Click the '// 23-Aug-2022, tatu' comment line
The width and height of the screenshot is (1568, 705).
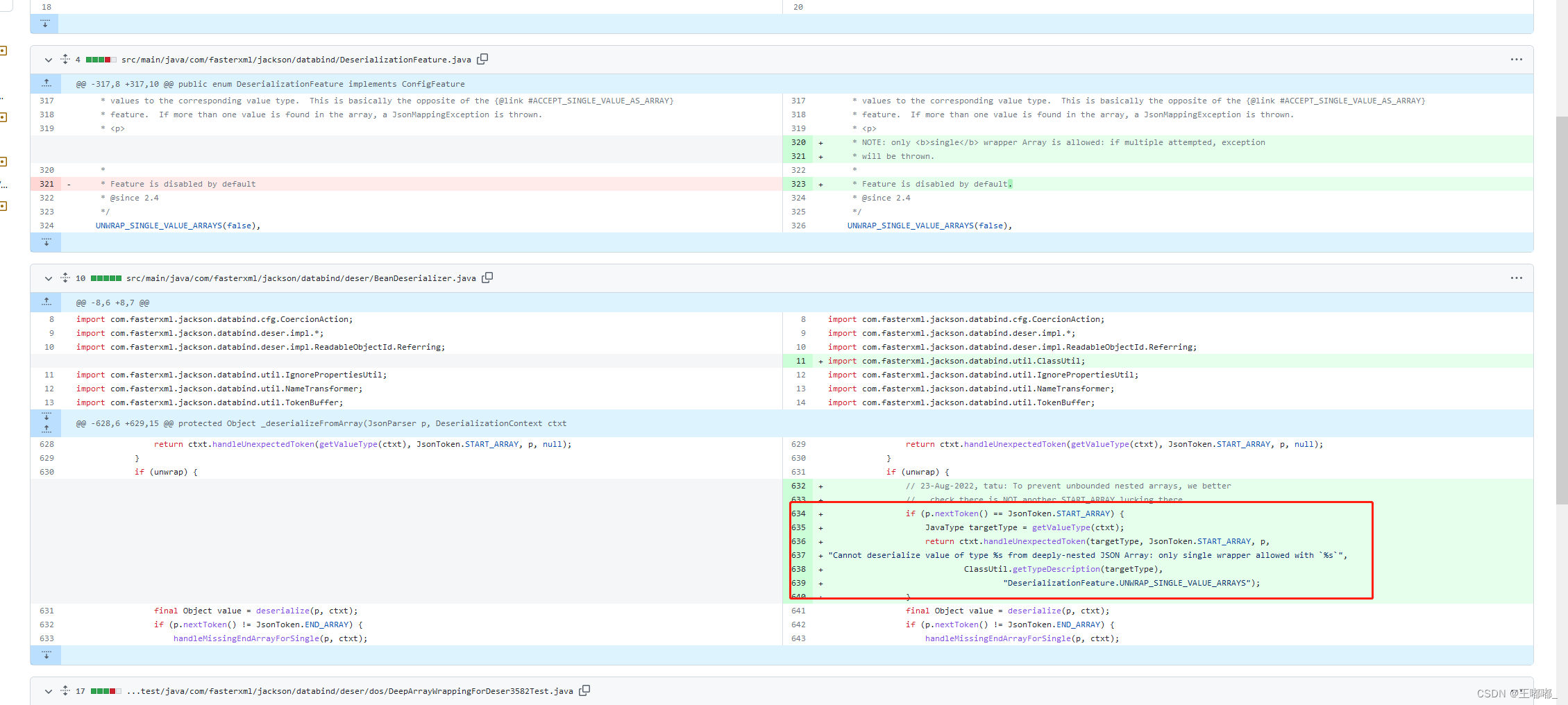(1068, 486)
